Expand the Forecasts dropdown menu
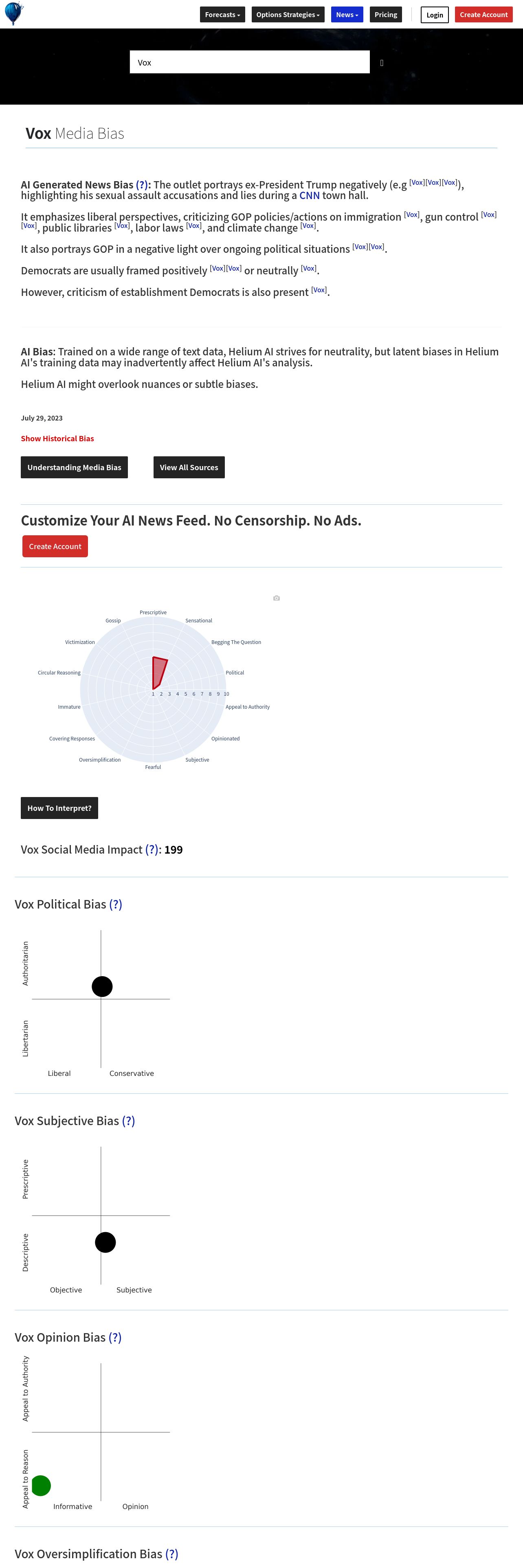The height and width of the screenshot is (1568, 523). pos(223,15)
